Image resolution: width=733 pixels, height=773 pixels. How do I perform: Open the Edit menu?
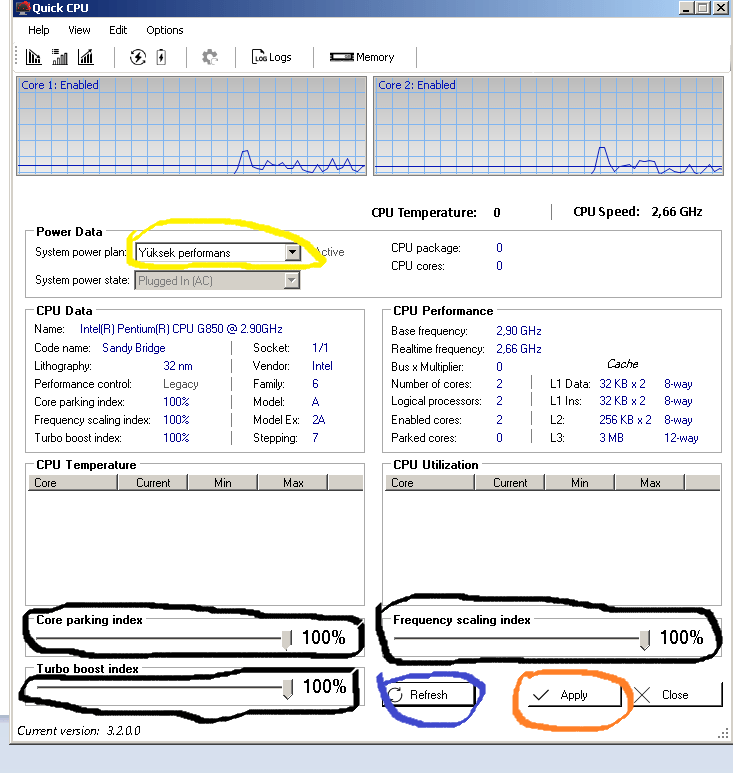pos(118,30)
